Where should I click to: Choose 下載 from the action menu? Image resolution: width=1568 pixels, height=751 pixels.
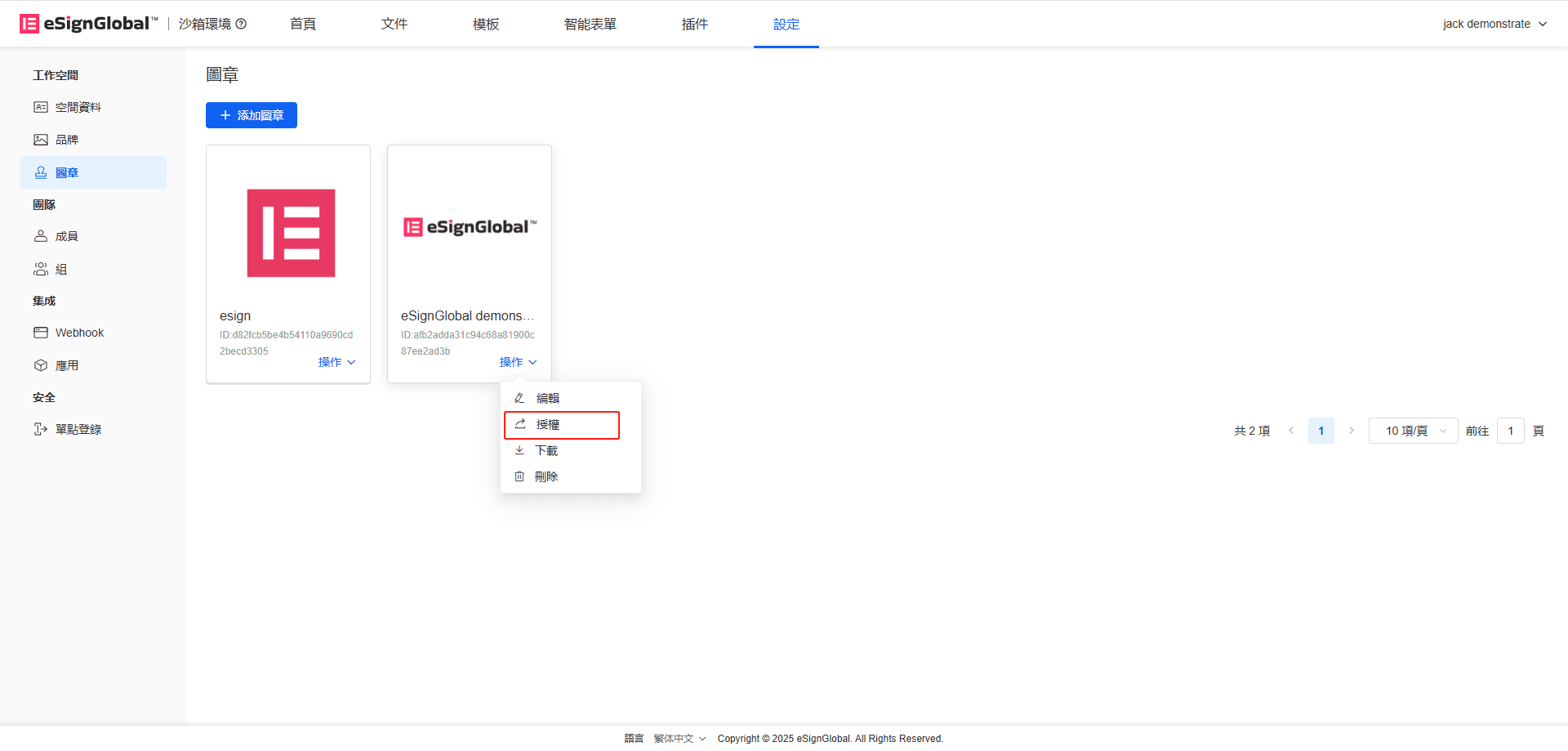click(571, 450)
